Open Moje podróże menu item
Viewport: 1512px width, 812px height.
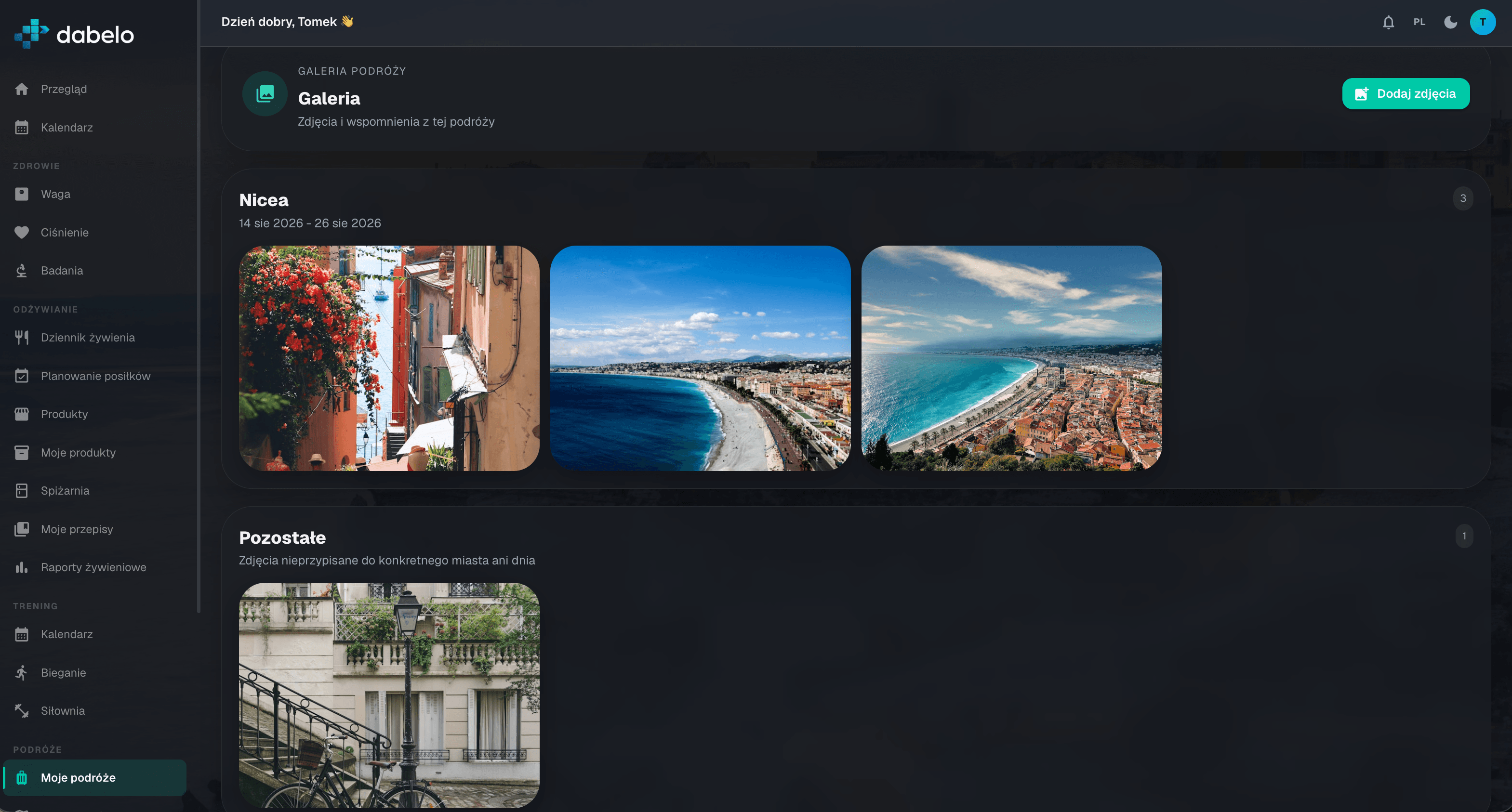95,777
